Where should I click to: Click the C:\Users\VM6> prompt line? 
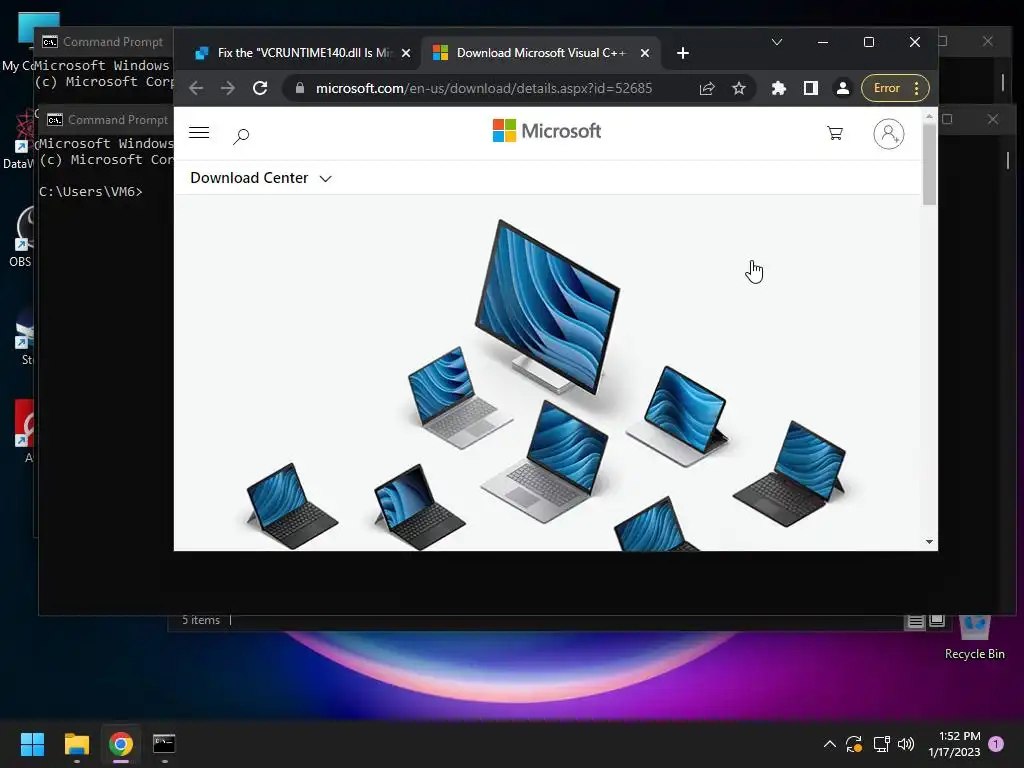[91, 191]
